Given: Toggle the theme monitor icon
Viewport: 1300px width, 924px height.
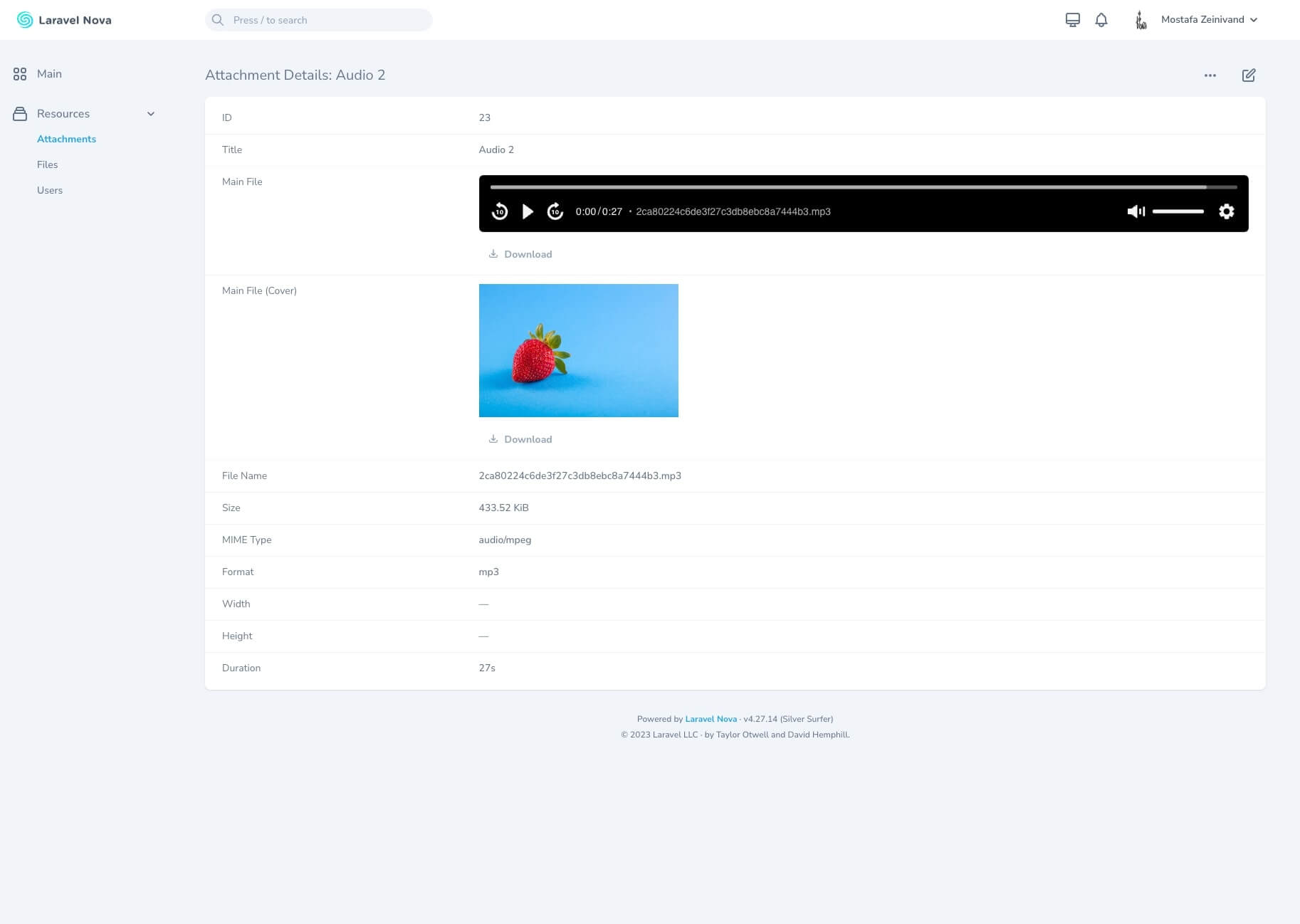Looking at the screenshot, I should click(1072, 20).
